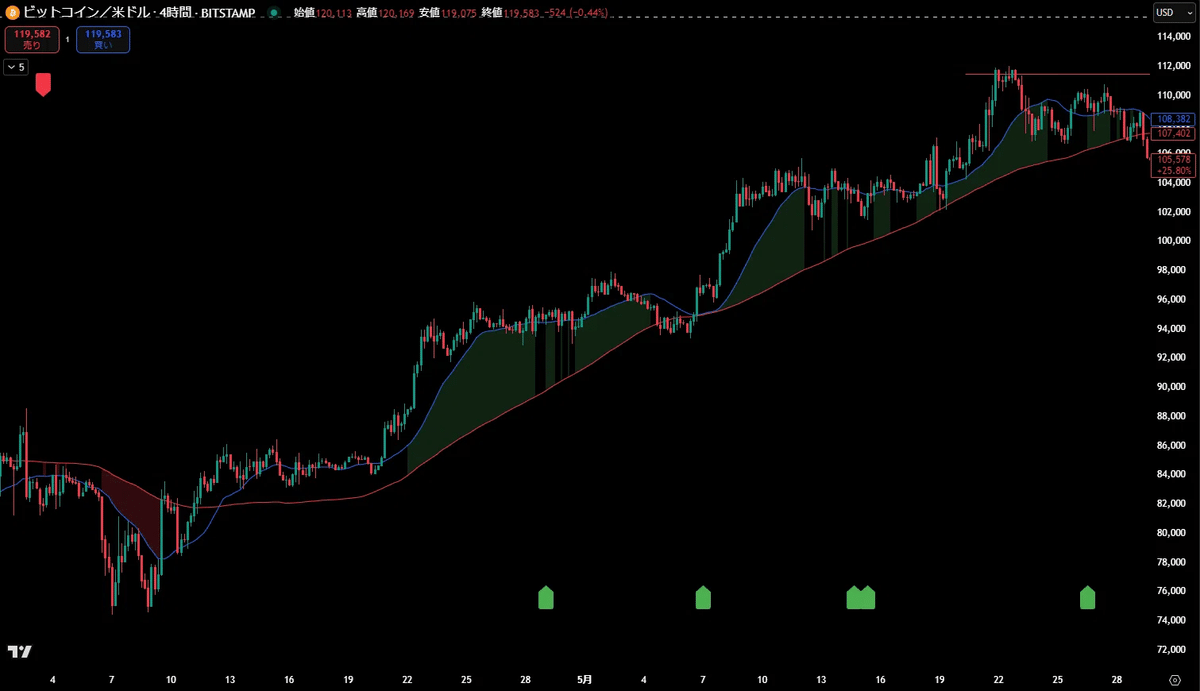Click the TradingView logo
Image resolution: width=1200 pixels, height=691 pixels.
(x=19, y=652)
